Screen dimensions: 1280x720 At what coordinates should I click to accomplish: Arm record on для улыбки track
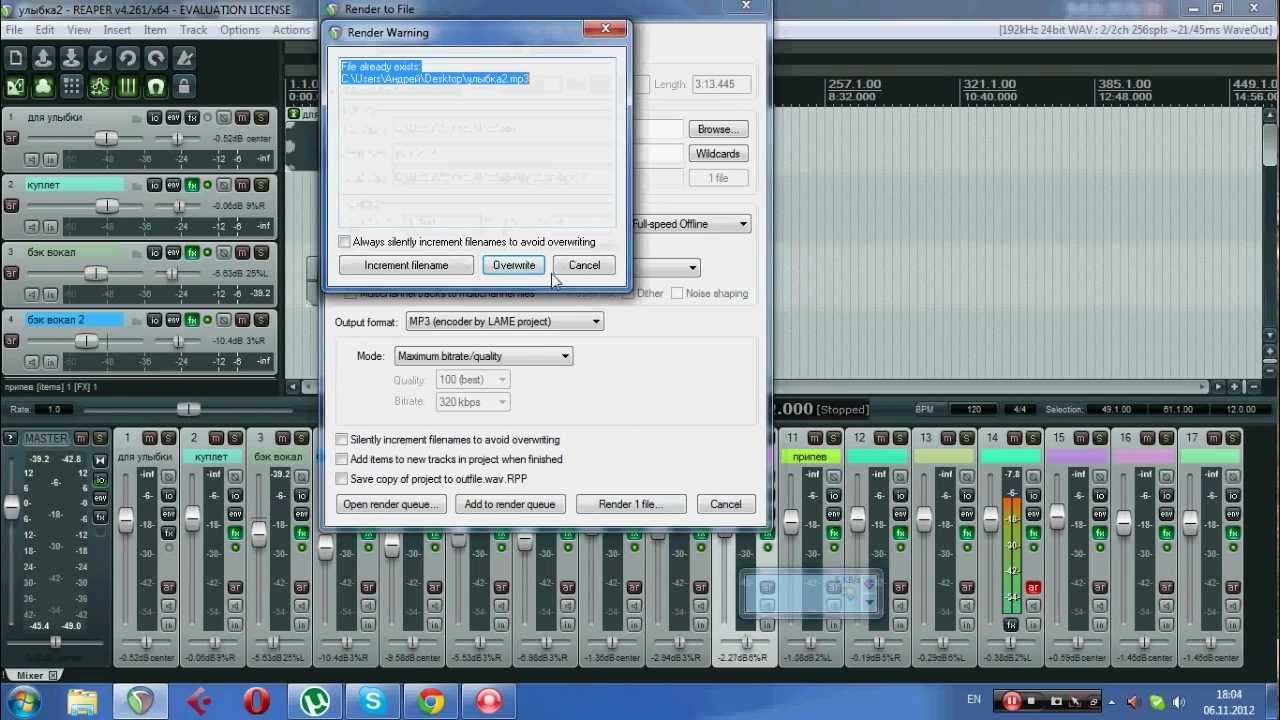pos(12,138)
